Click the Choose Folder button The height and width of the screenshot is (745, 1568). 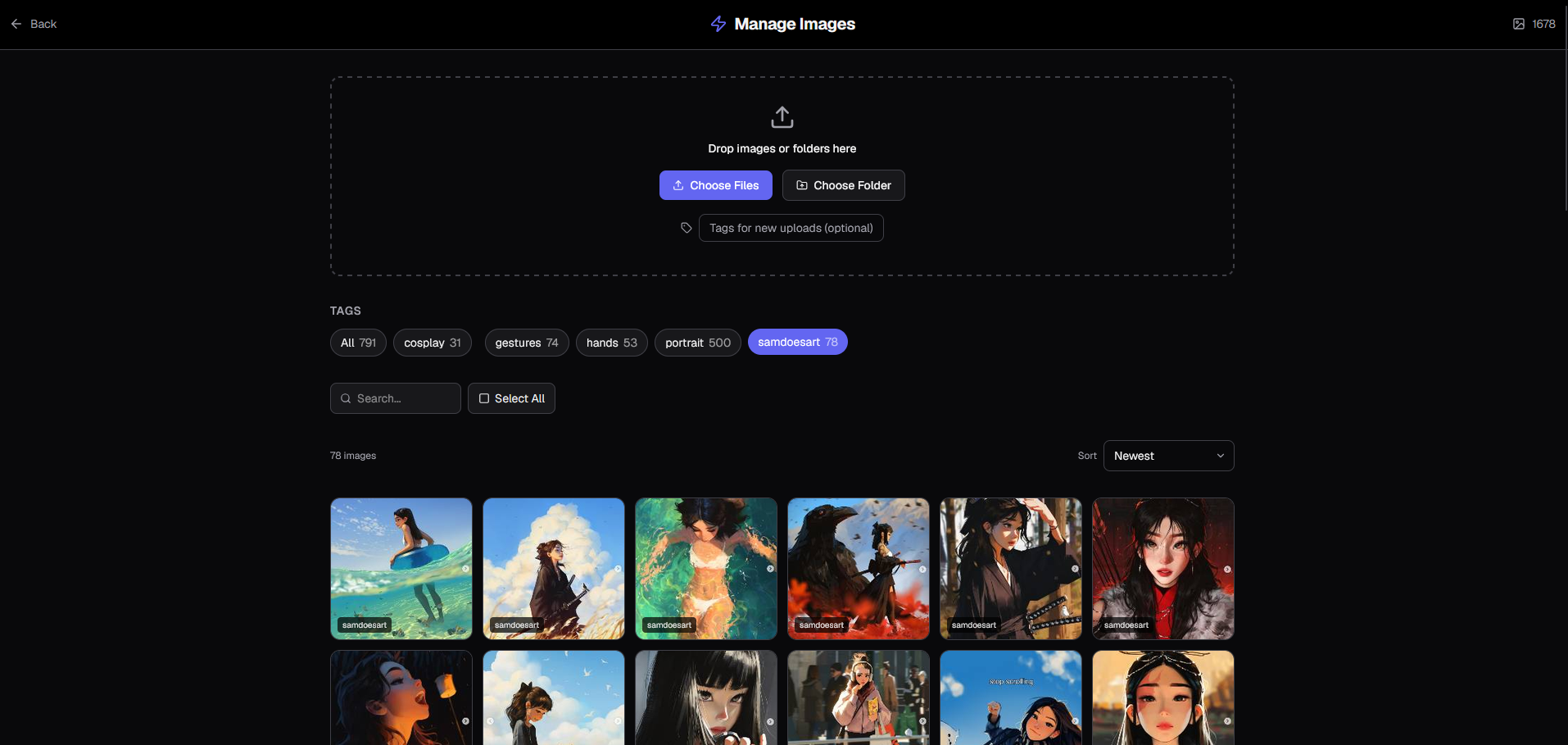(844, 185)
